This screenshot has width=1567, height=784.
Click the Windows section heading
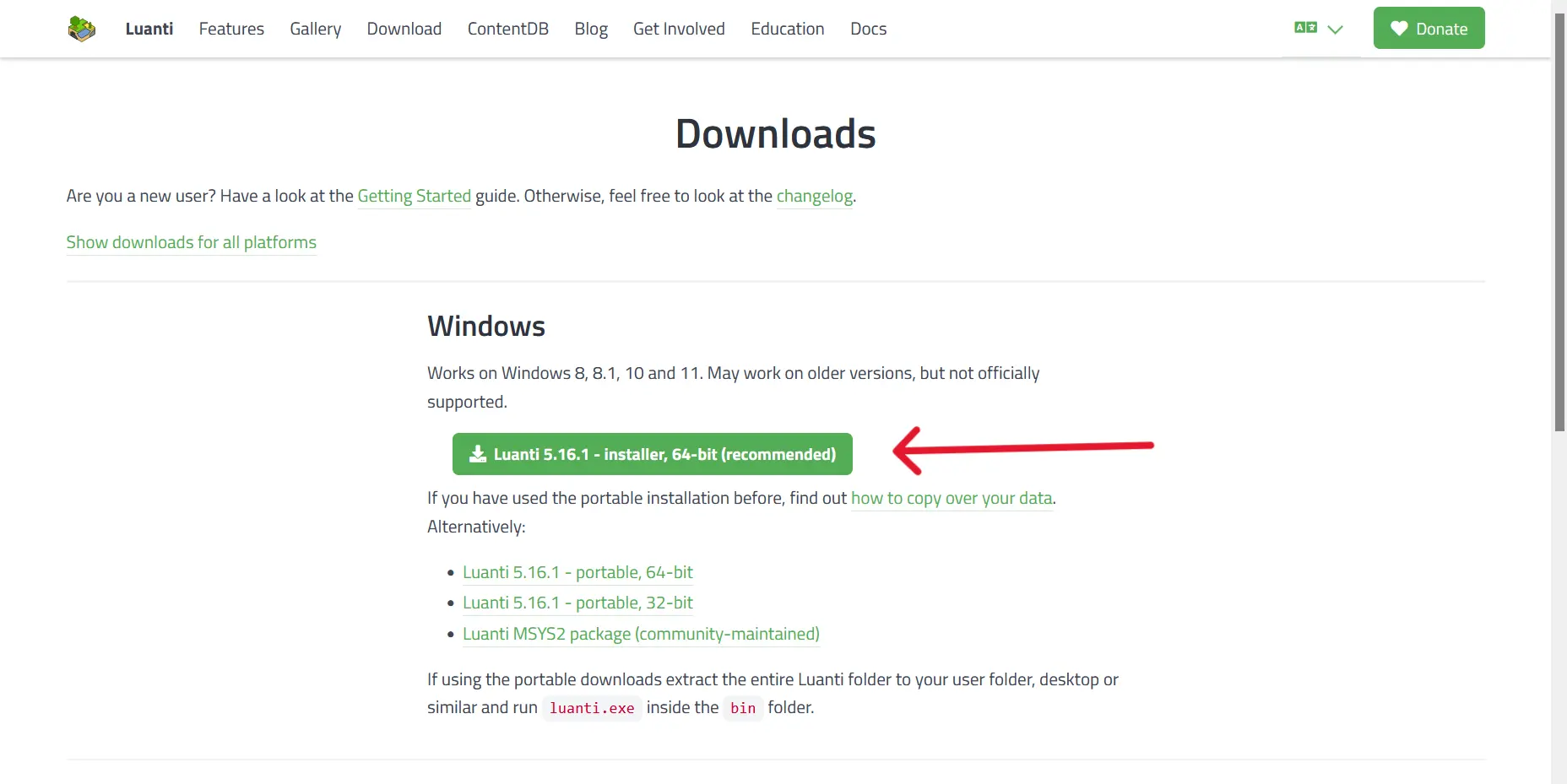(x=486, y=326)
